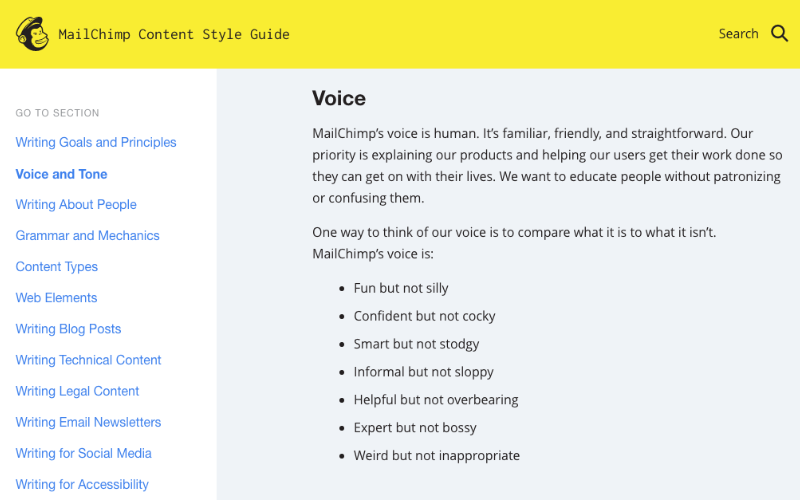Viewport: 800px width, 500px height.
Task: Select the Voice and Tone section
Action: click(61, 174)
